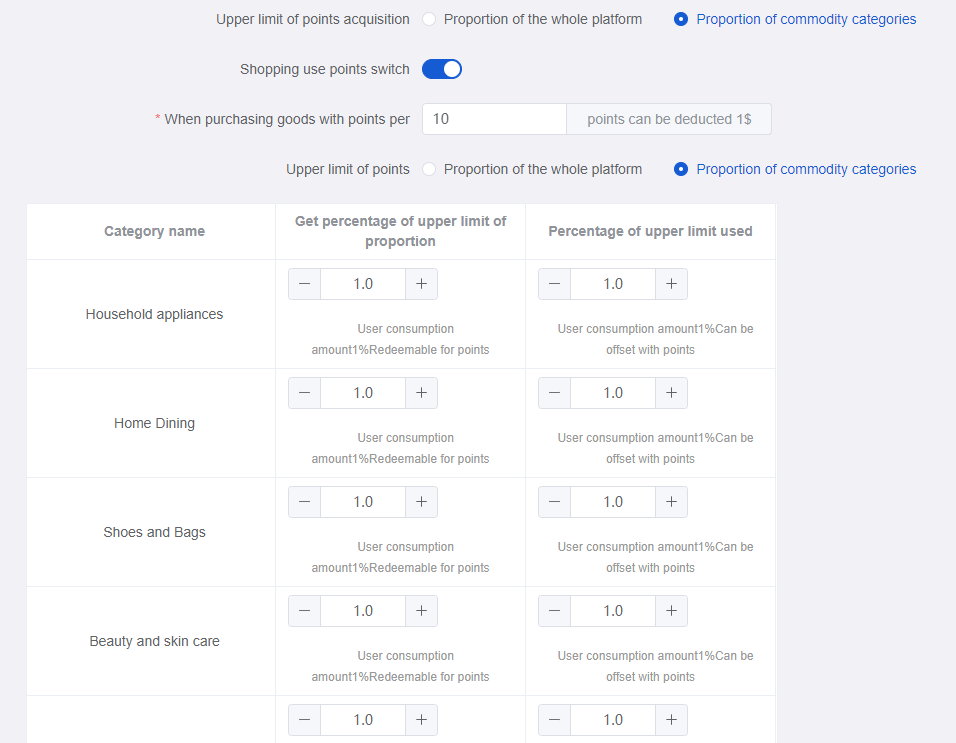Image resolution: width=956 pixels, height=743 pixels.
Task: Decrease Home Dining upper limit used percentage
Action: 554,393
